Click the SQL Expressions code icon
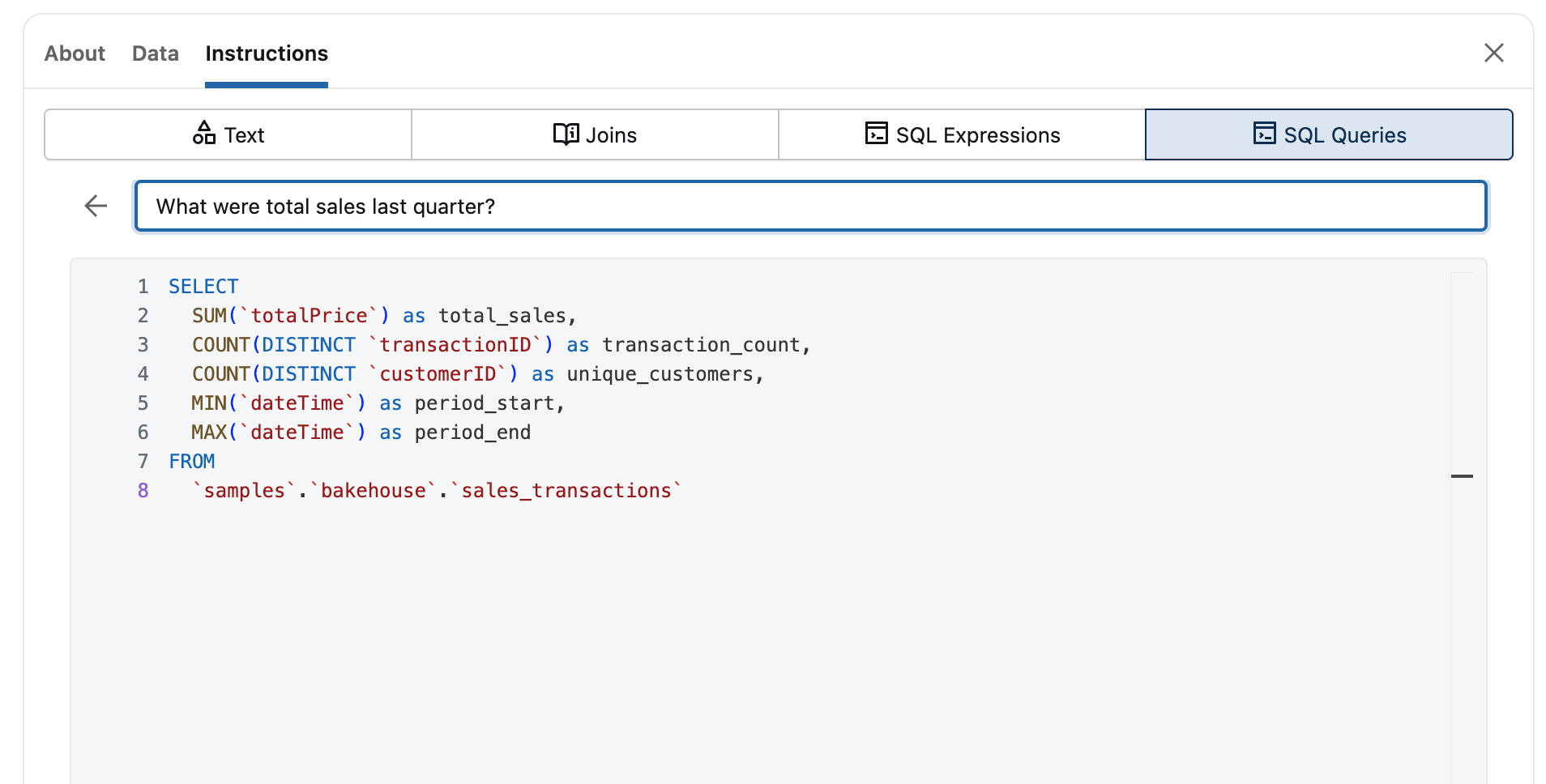The height and width of the screenshot is (784, 1546). [876, 134]
